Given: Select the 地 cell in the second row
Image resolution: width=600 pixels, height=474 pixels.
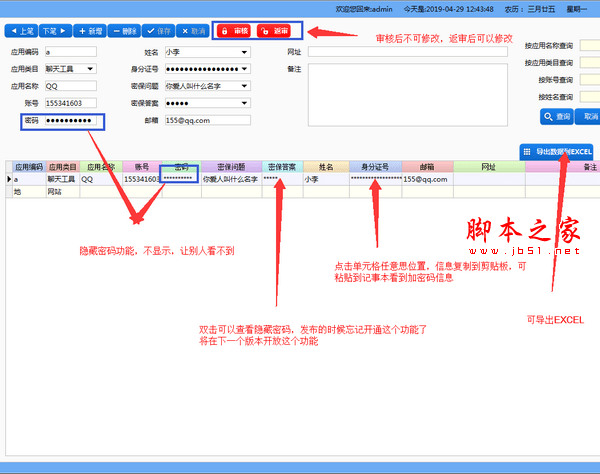Looking at the screenshot, I should pyautogui.click(x=29, y=192).
